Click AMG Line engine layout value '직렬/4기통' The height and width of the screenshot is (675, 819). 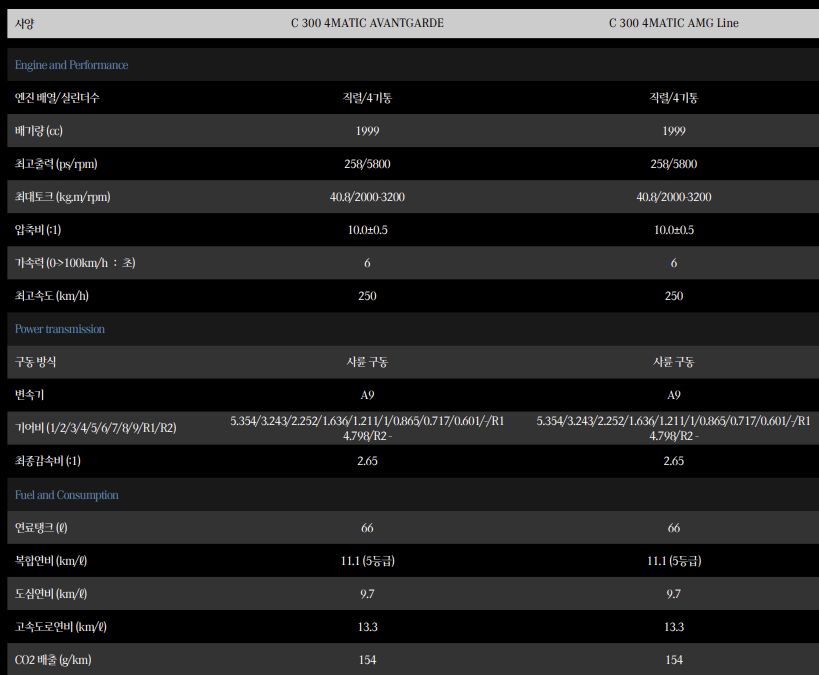673,98
